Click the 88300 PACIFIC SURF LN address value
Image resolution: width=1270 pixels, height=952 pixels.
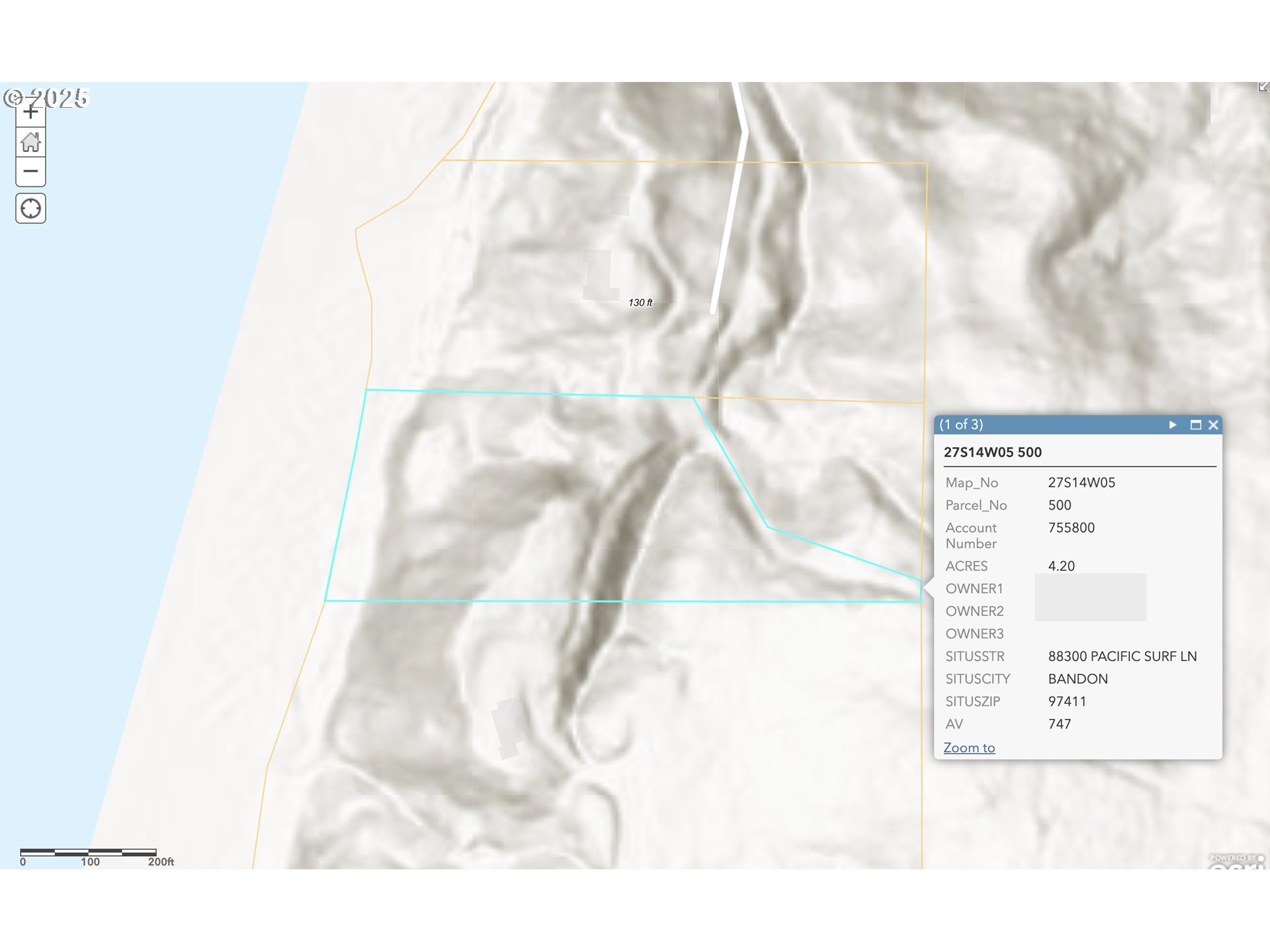pyautogui.click(x=1122, y=656)
